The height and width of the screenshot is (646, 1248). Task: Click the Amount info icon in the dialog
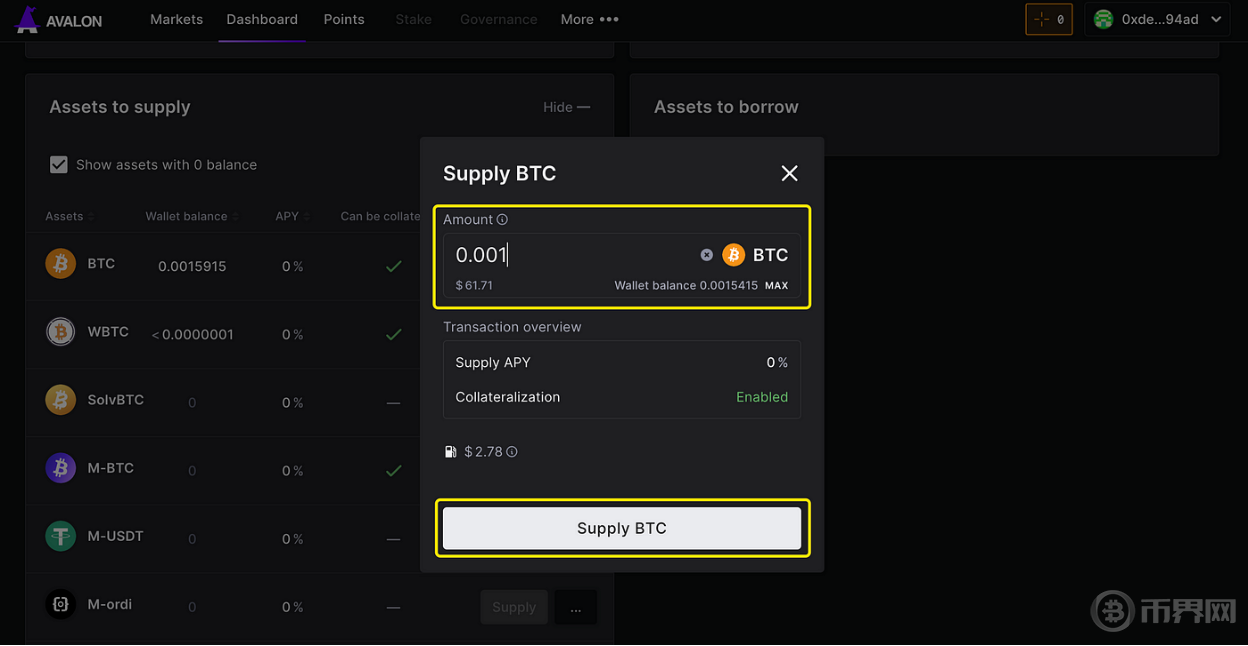coord(503,219)
